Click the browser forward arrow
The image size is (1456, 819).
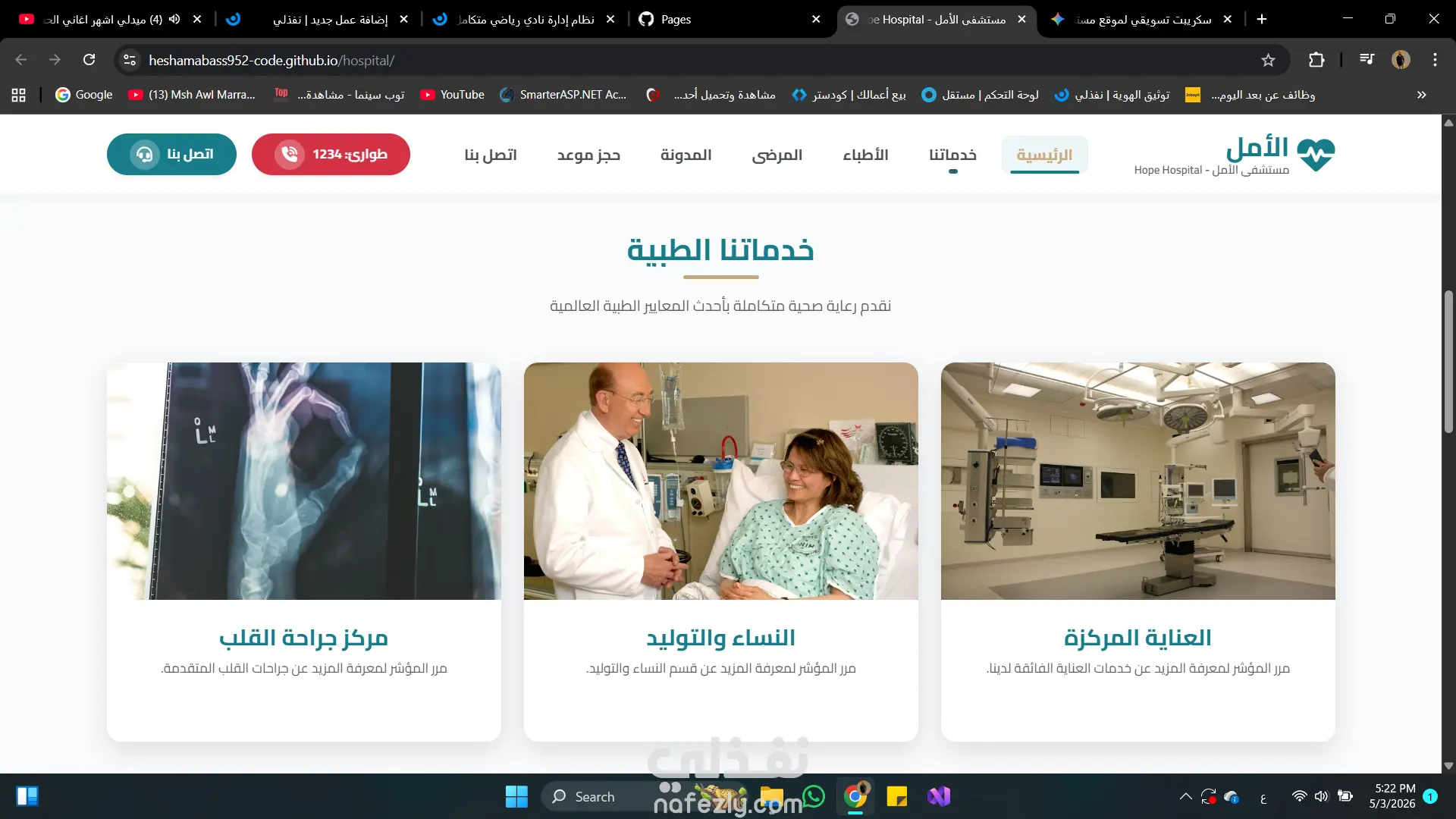(x=55, y=60)
